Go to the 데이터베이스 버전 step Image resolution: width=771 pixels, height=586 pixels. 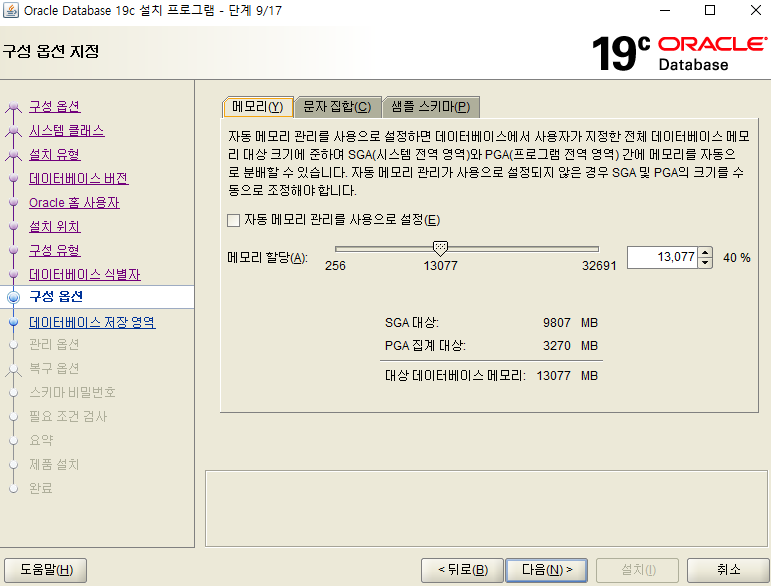79,178
